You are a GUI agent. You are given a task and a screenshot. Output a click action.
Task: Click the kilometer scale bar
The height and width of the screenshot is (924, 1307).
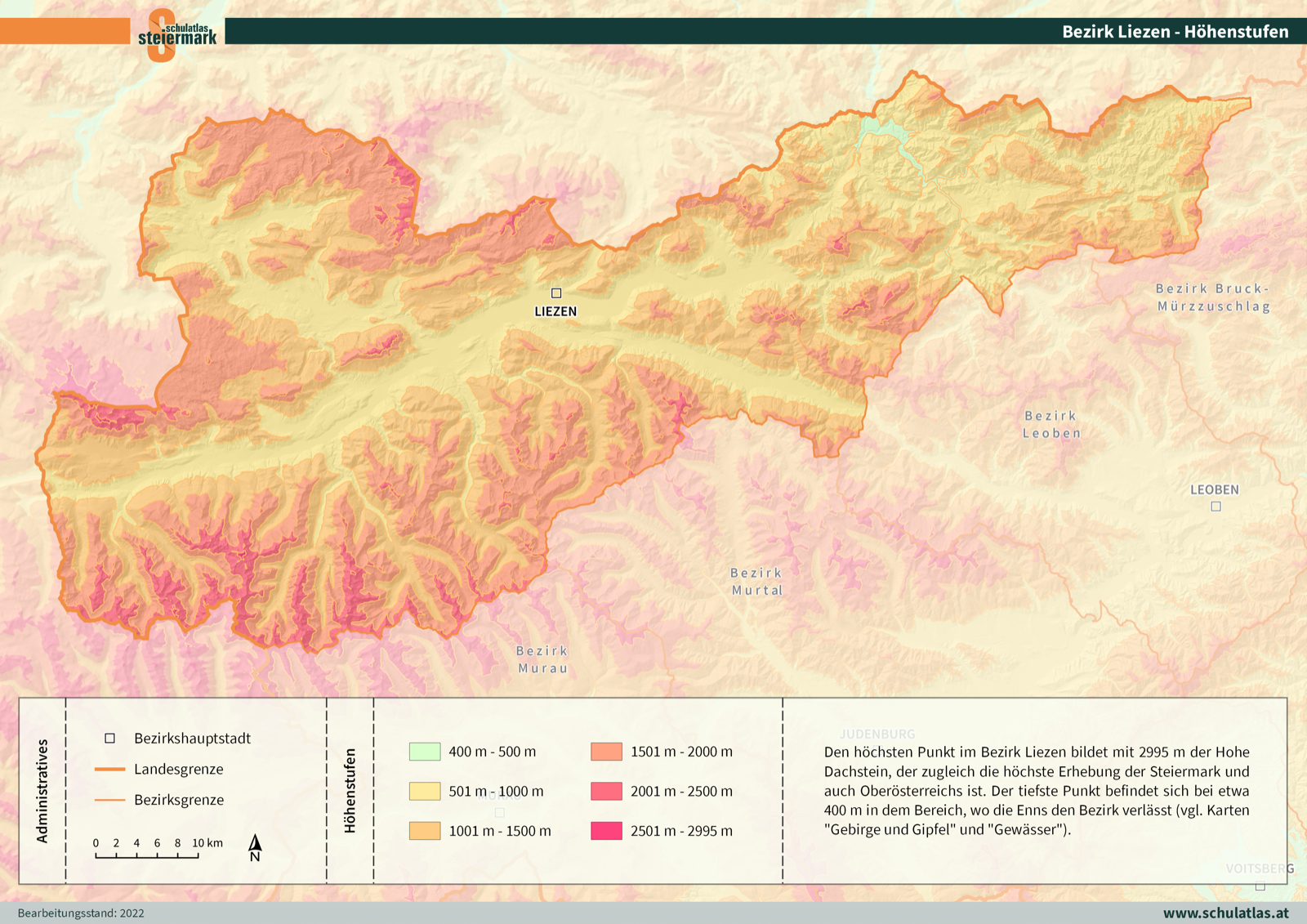pos(147,855)
